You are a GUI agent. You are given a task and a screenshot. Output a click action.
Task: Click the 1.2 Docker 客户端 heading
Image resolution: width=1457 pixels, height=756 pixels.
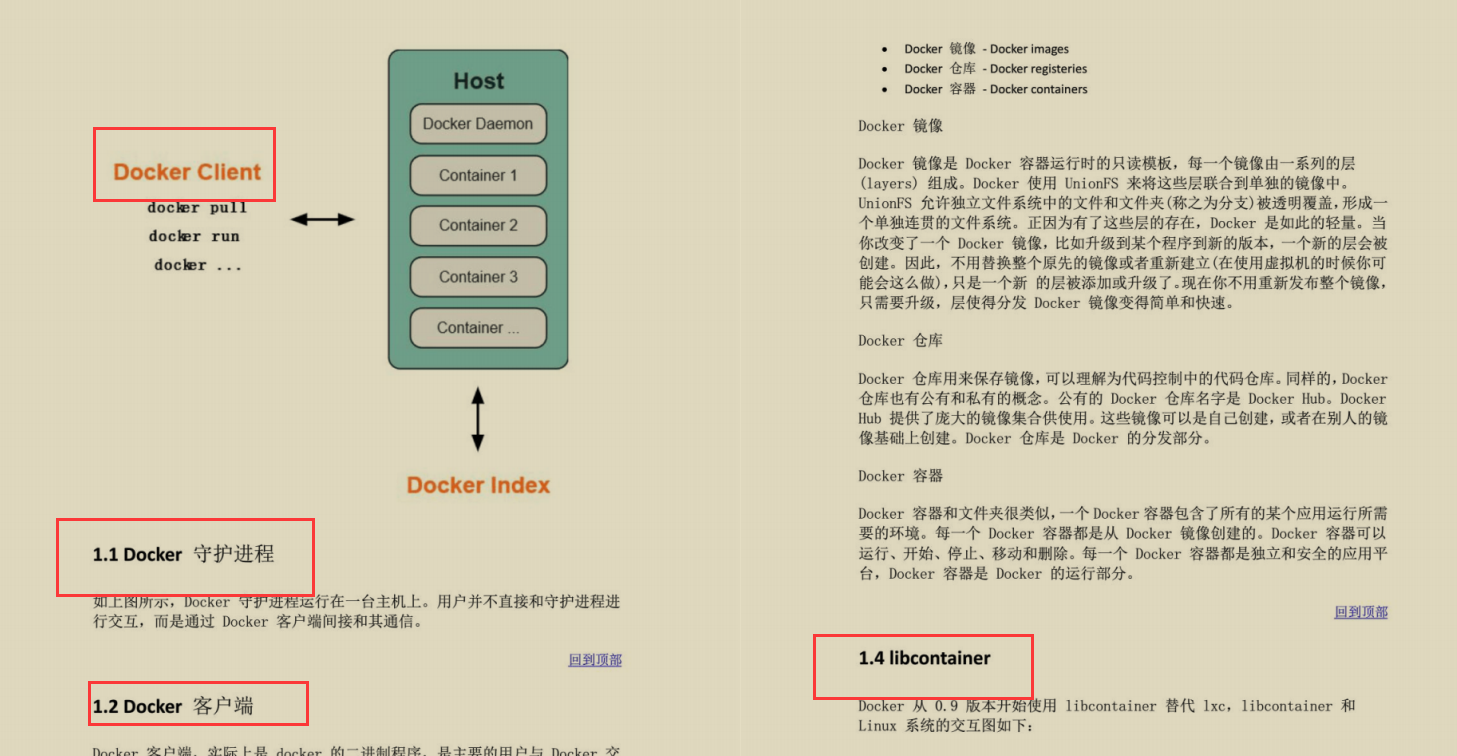pos(173,706)
